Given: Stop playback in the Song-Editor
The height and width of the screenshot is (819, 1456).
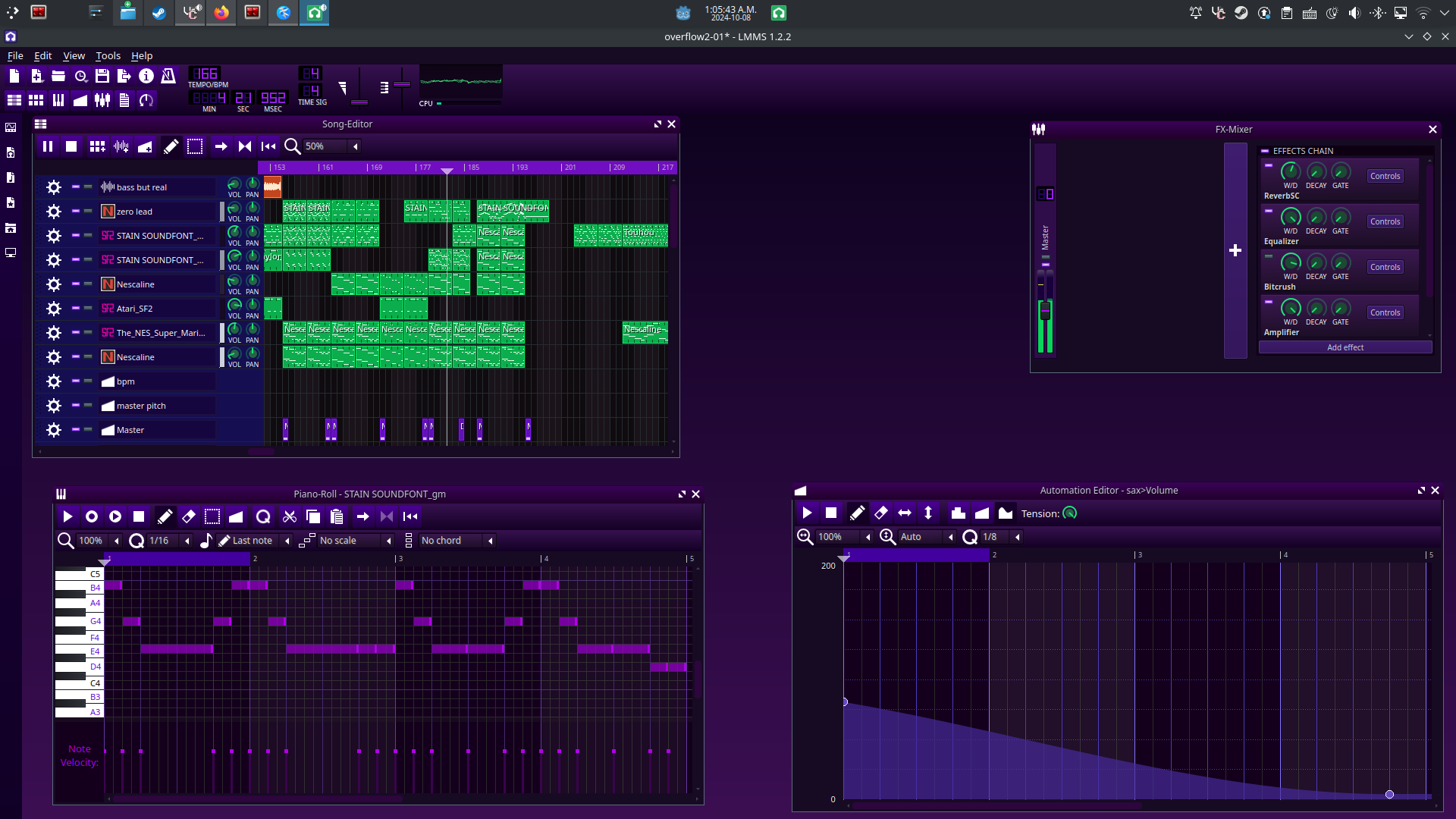Looking at the screenshot, I should click(71, 146).
